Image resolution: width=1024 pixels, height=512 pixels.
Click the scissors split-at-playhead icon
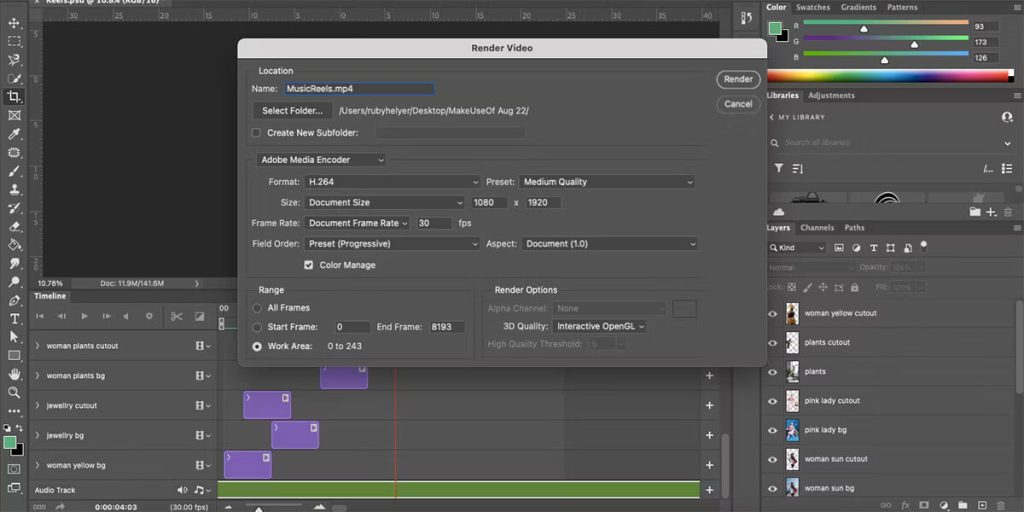point(176,316)
